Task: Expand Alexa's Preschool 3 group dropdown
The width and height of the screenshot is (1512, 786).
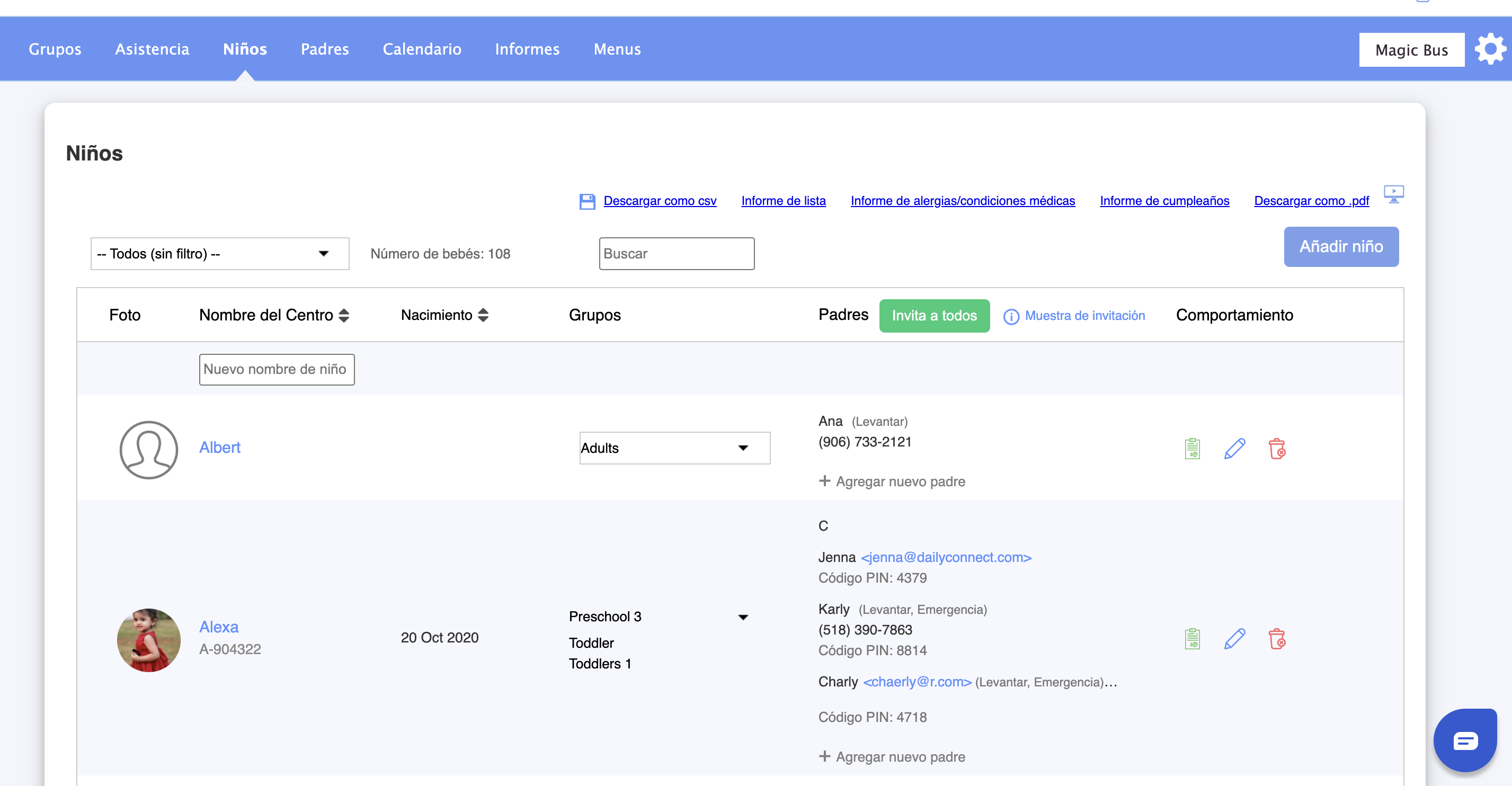Action: coord(743,617)
